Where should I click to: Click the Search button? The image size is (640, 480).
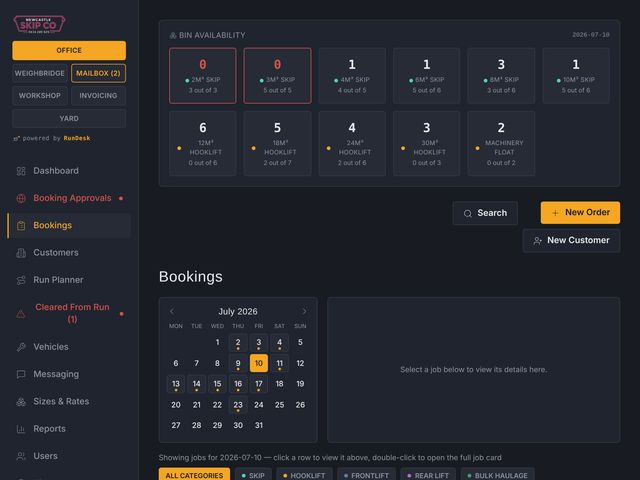[485, 213]
